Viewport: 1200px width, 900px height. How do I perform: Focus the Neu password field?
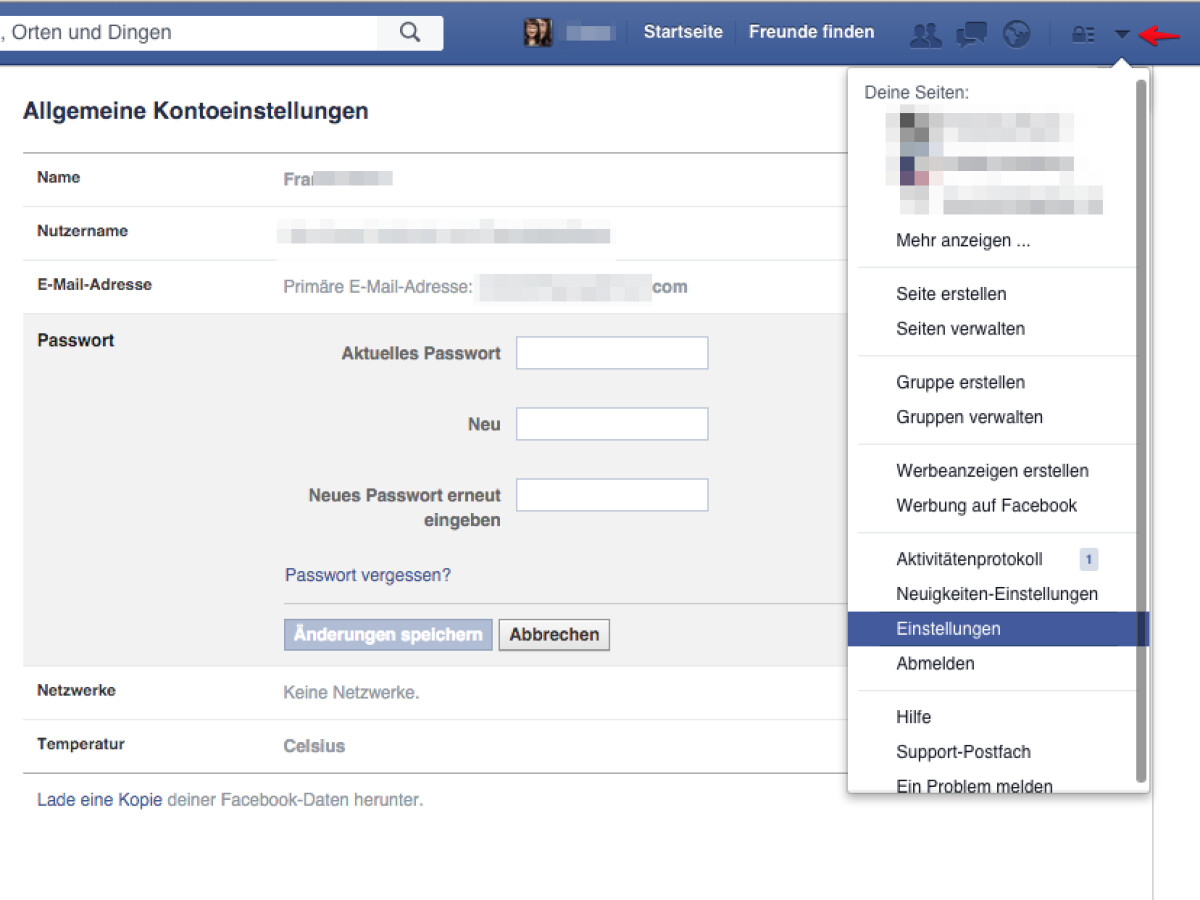coord(612,424)
